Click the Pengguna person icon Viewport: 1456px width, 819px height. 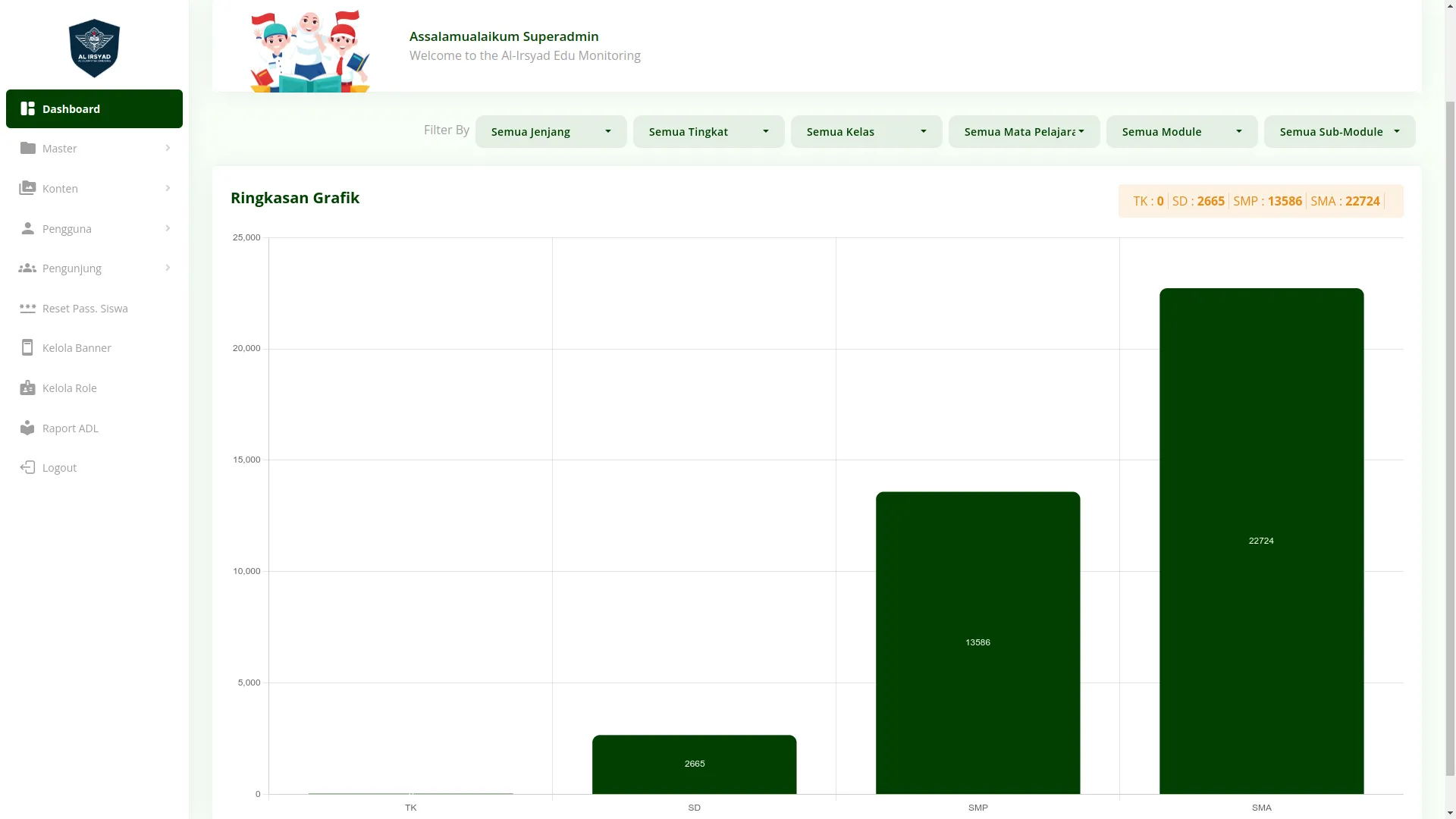pos(28,228)
